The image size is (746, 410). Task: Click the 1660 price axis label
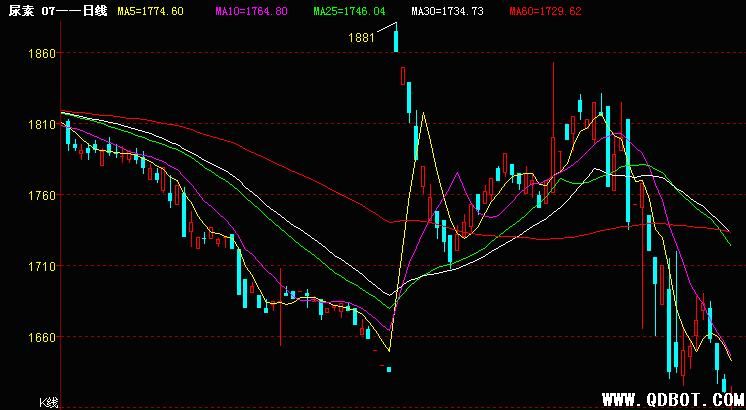pos(40,338)
